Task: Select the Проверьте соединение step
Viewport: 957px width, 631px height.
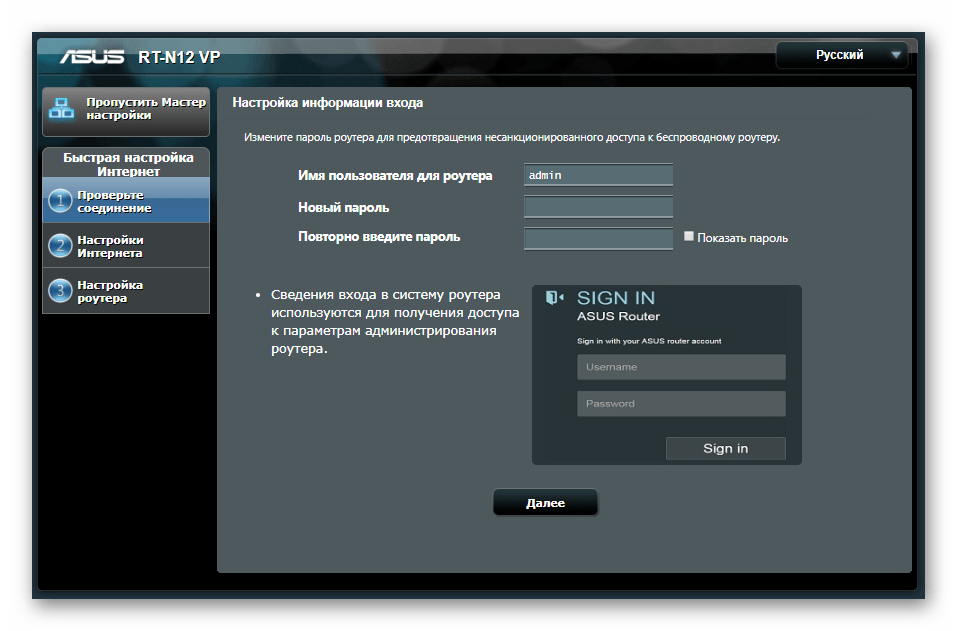Action: tap(126, 201)
